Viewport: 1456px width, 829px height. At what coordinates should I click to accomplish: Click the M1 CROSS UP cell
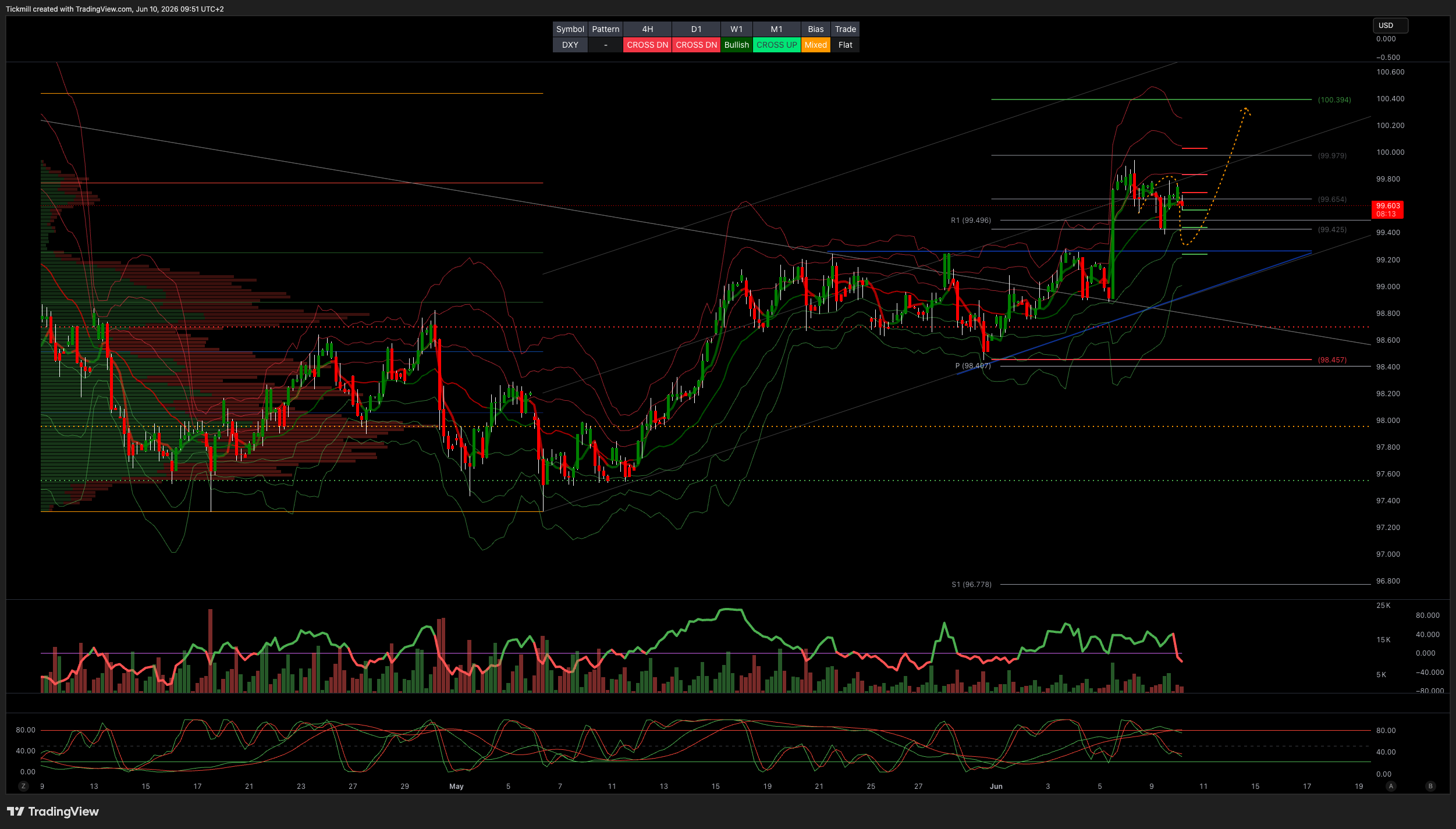pos(776,45)
